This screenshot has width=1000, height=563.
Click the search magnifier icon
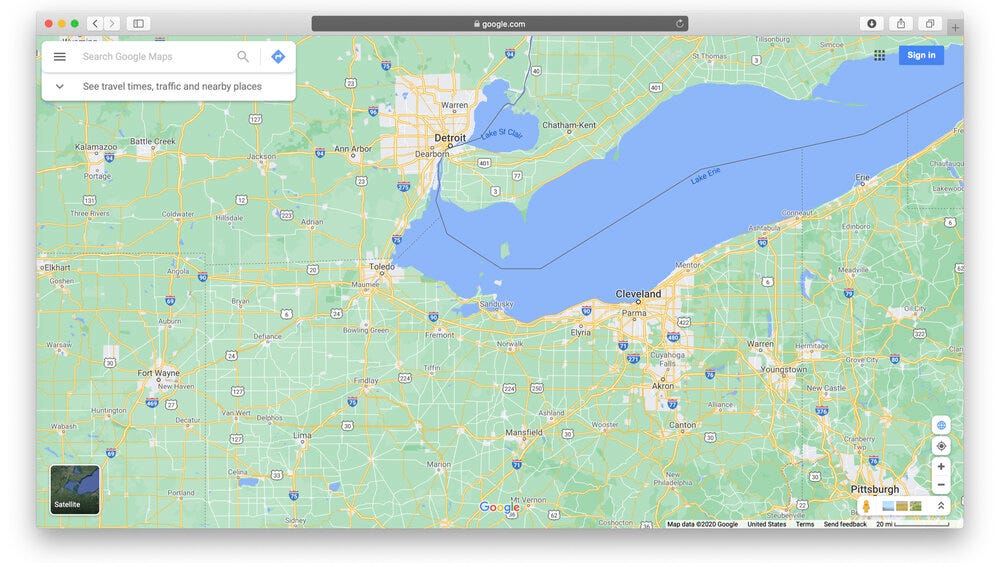(x=243, y=57)
